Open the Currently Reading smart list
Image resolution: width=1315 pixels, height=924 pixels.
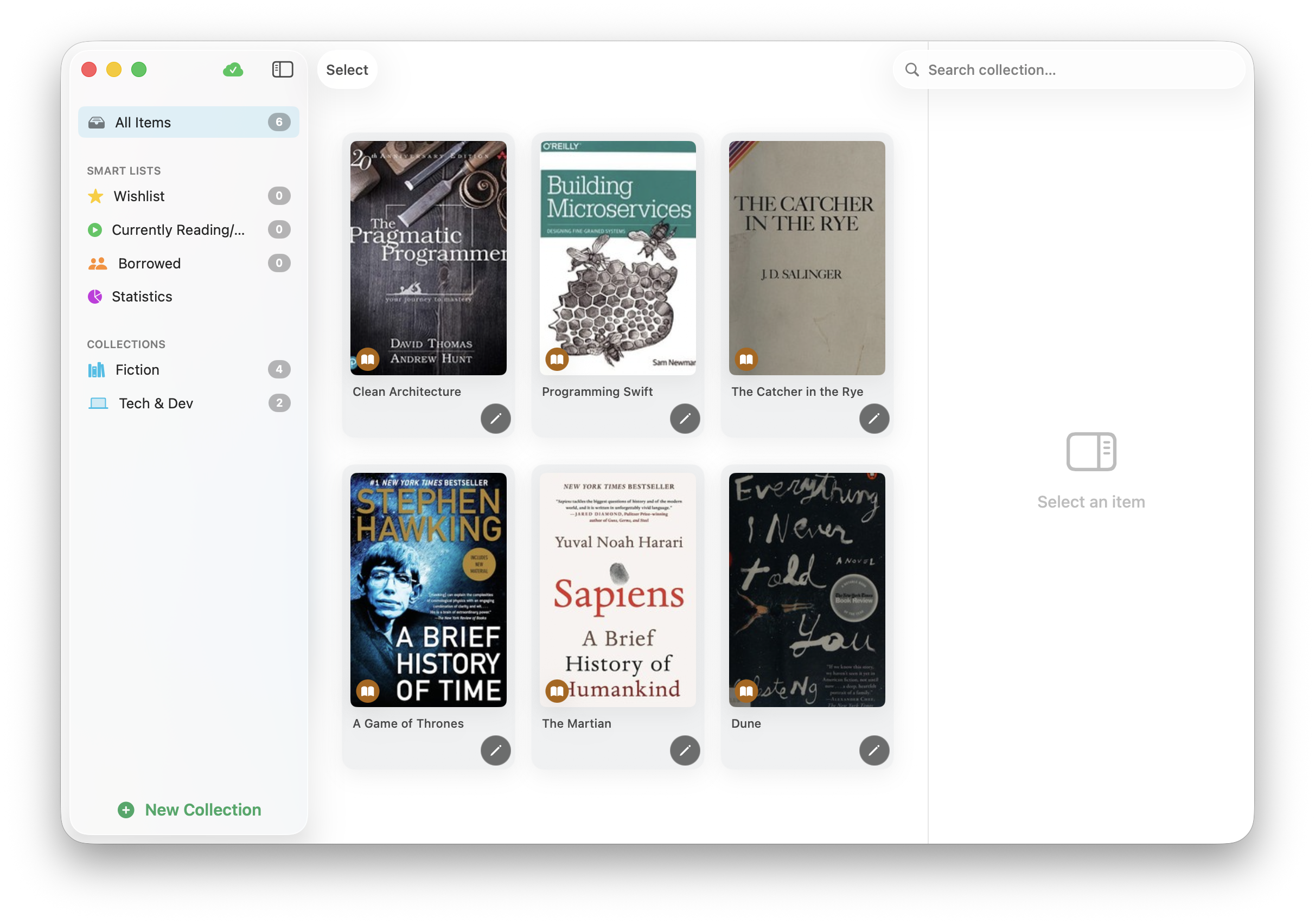pyautogui.click(x=188, y=229)
